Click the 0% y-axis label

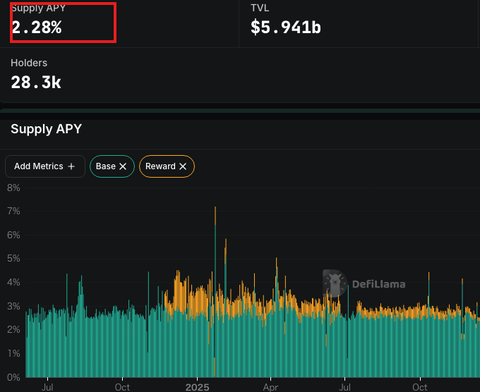coord(13,377)
